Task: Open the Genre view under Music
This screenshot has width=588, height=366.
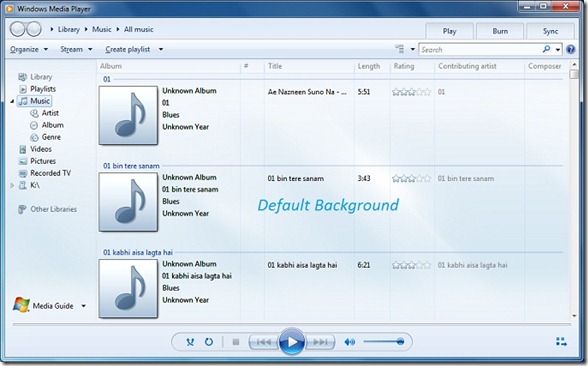Action: [x=45, y=137]
